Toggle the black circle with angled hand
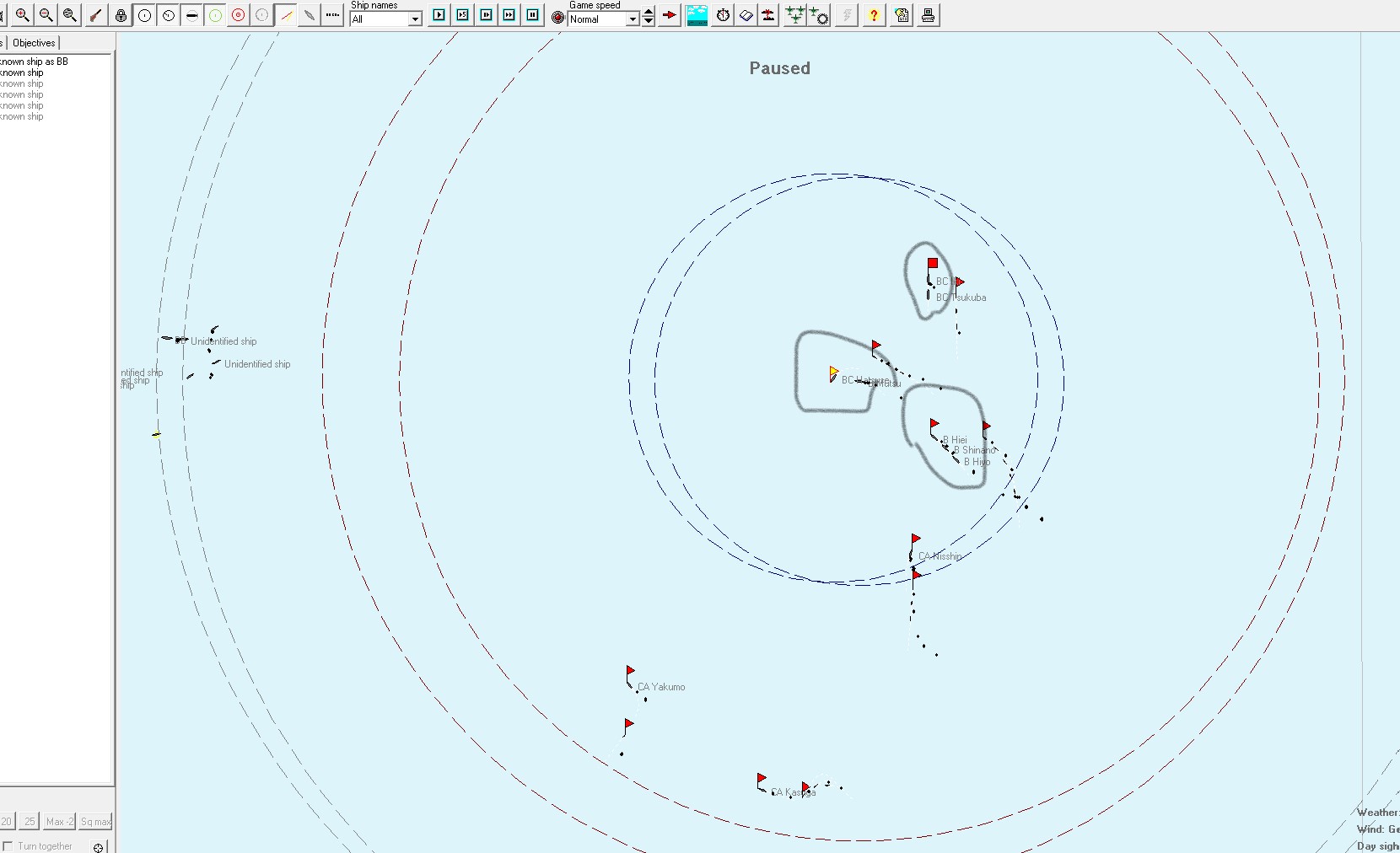 click(x=169, y=15)
